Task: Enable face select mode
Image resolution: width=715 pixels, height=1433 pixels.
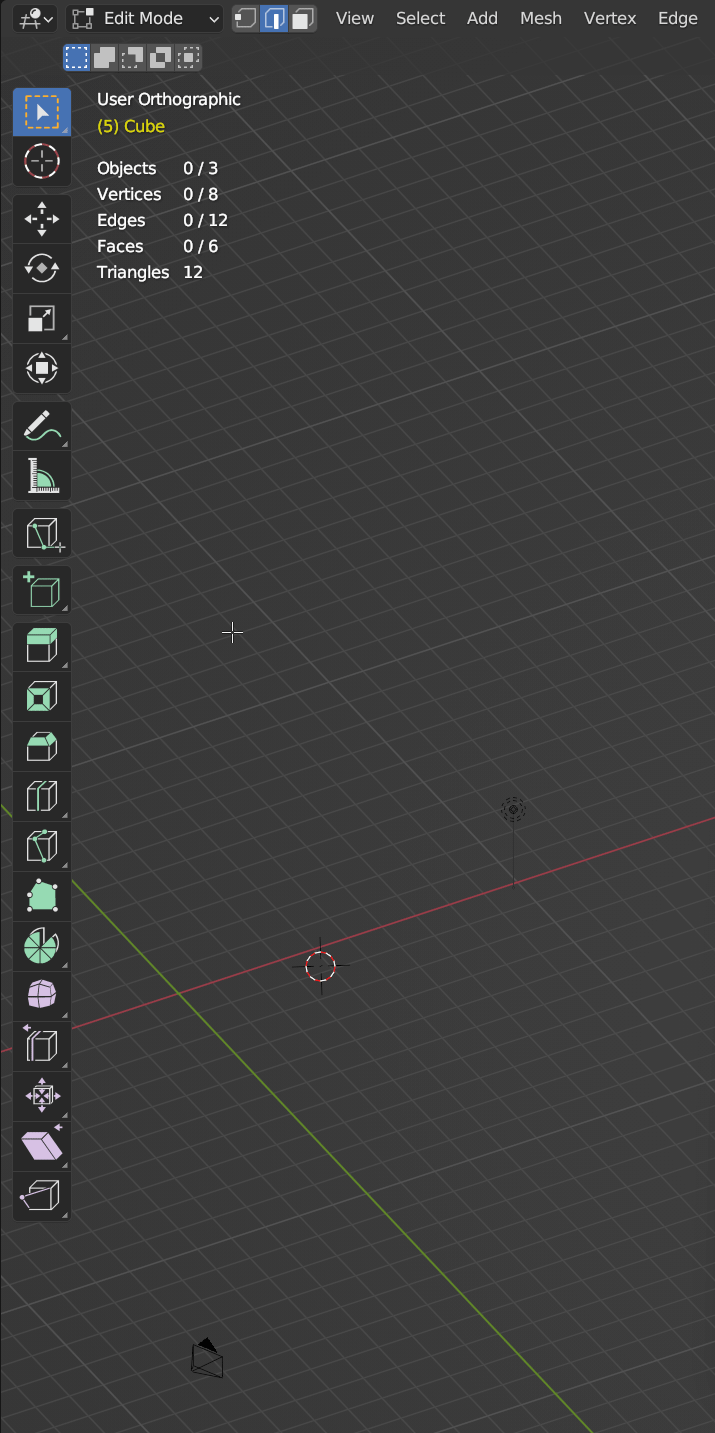Action: pos(303,18)
